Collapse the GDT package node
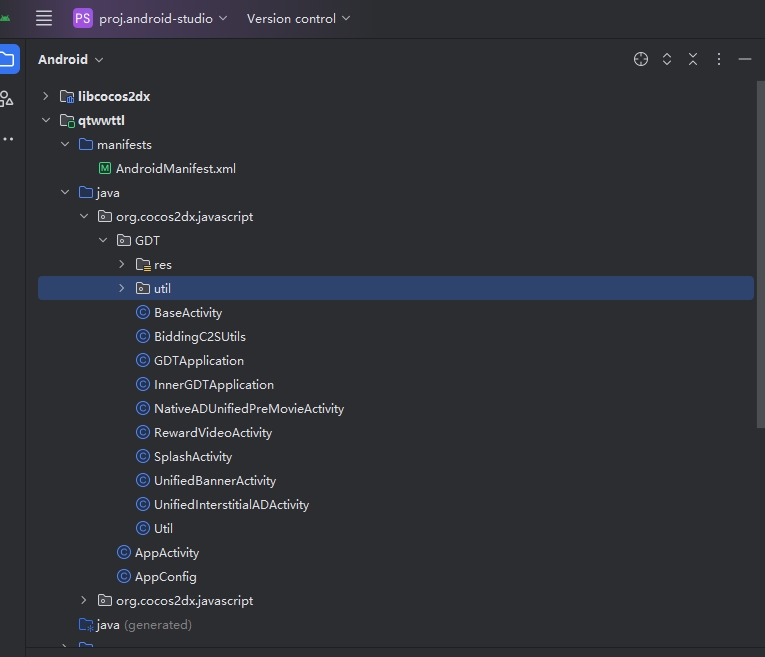Image resolution: width=765 pixels, height=657 pixels. click(103, 241)
